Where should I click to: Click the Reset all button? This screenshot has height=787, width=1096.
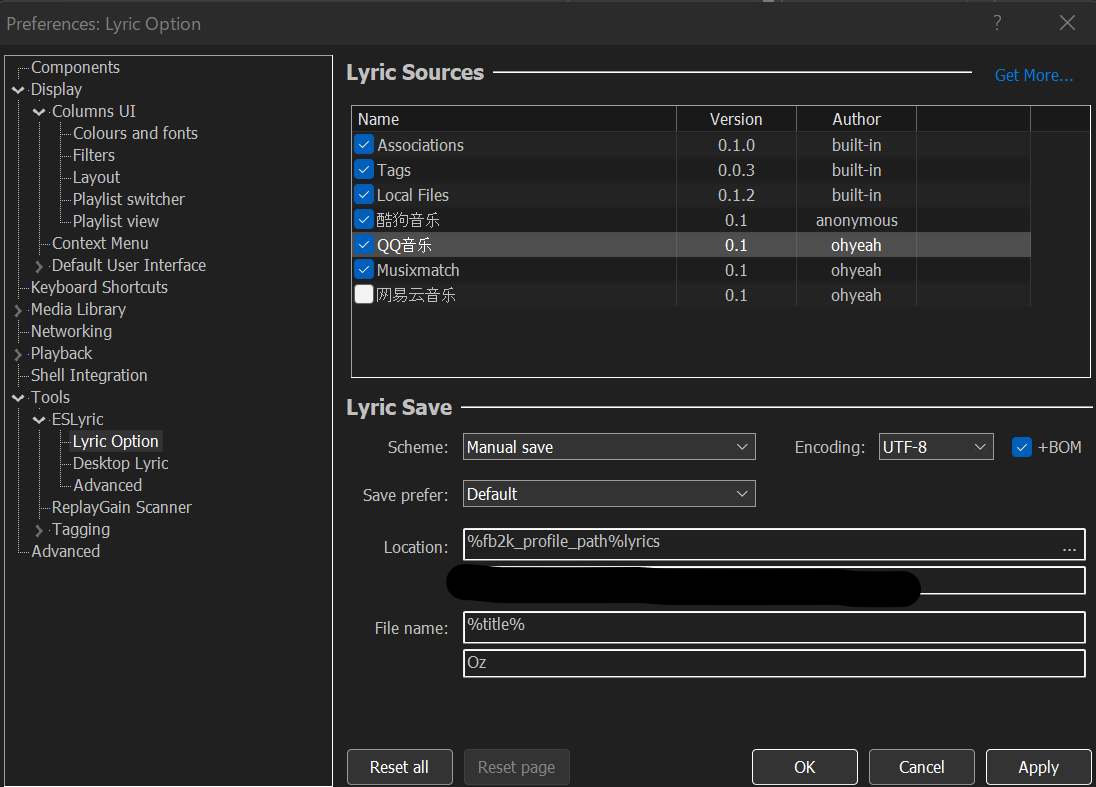tap(399, 766)
